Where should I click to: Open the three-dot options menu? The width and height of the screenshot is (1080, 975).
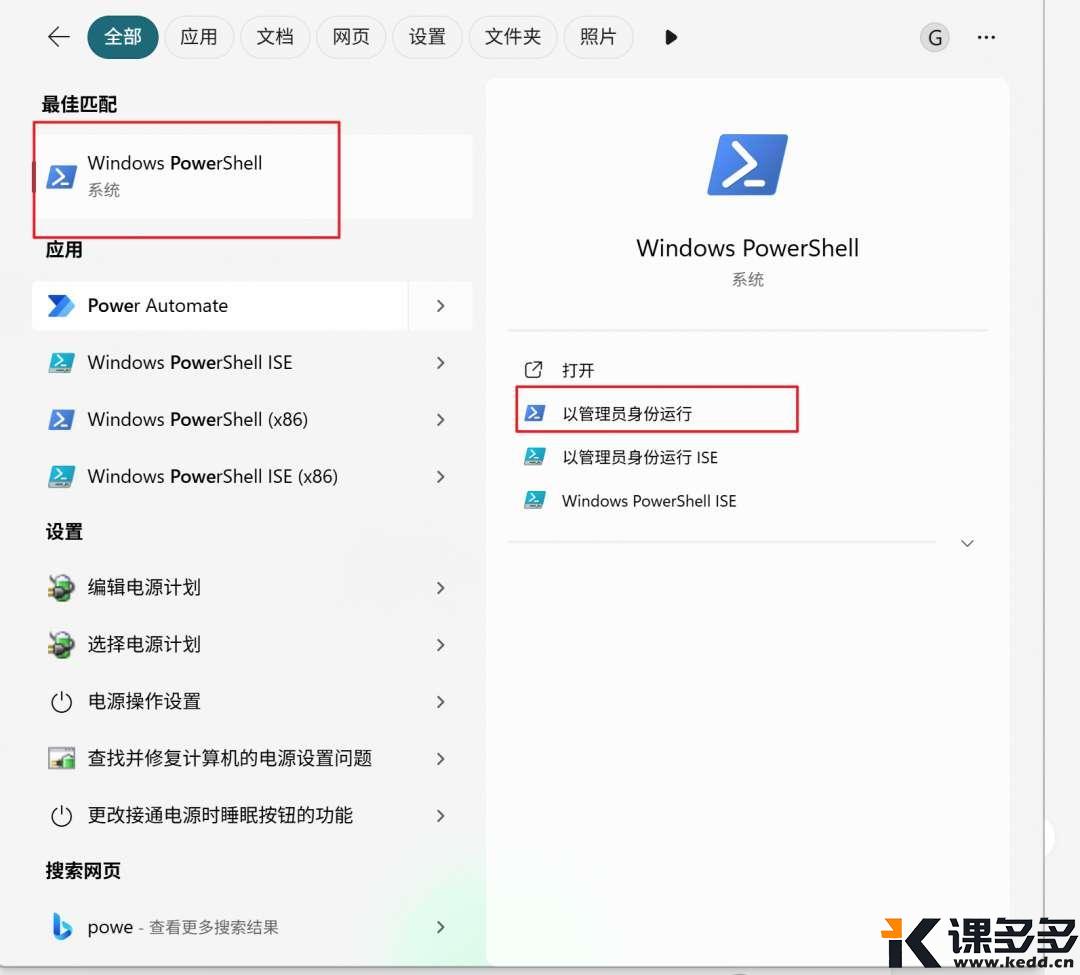point(986,37)
